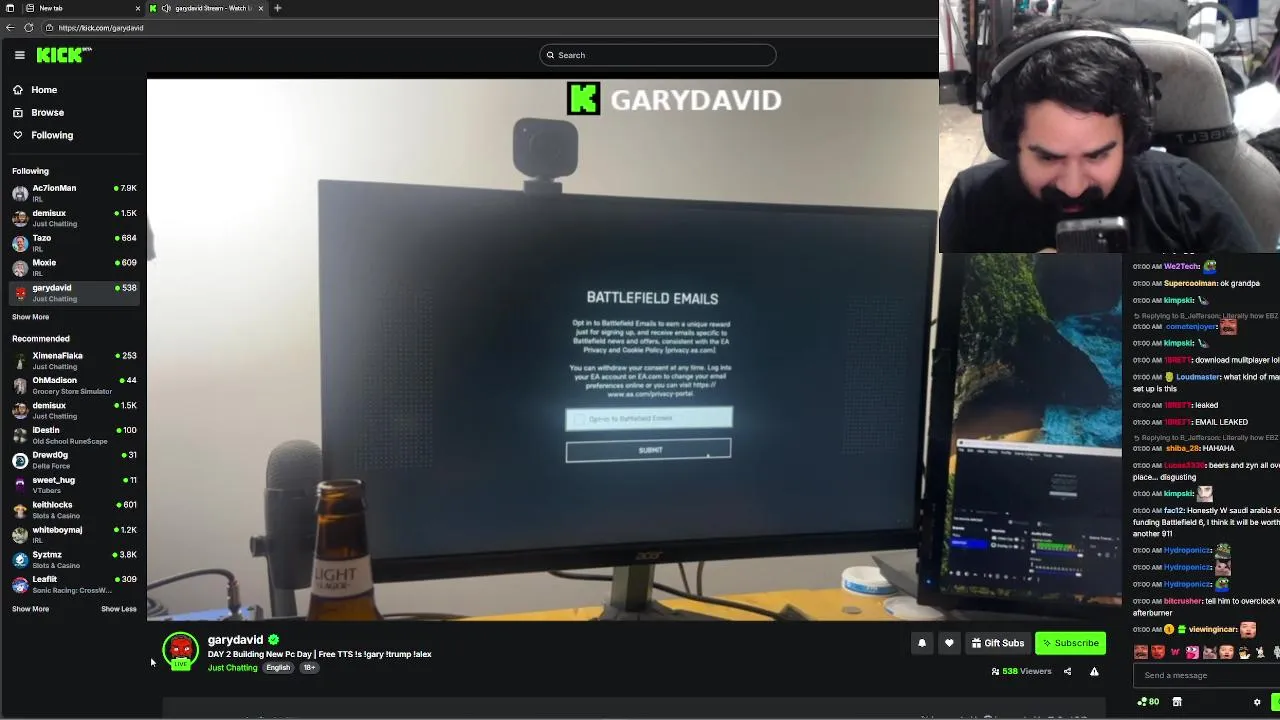This screenshot has height=720, width=1280.
Task: Reload the page with refresh icon
Action: pyautogui.click(x=28, y=28)
